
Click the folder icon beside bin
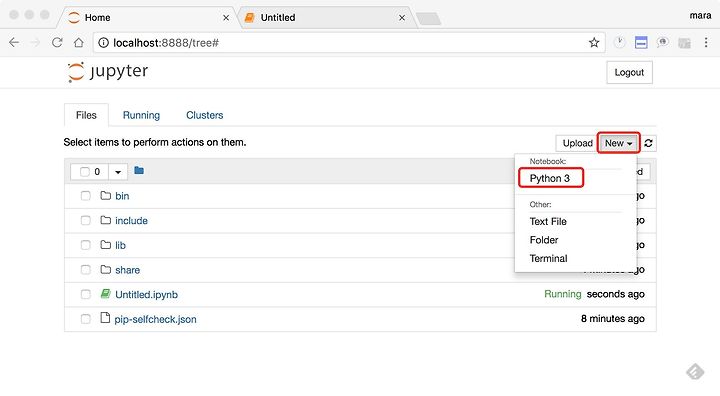106,195
